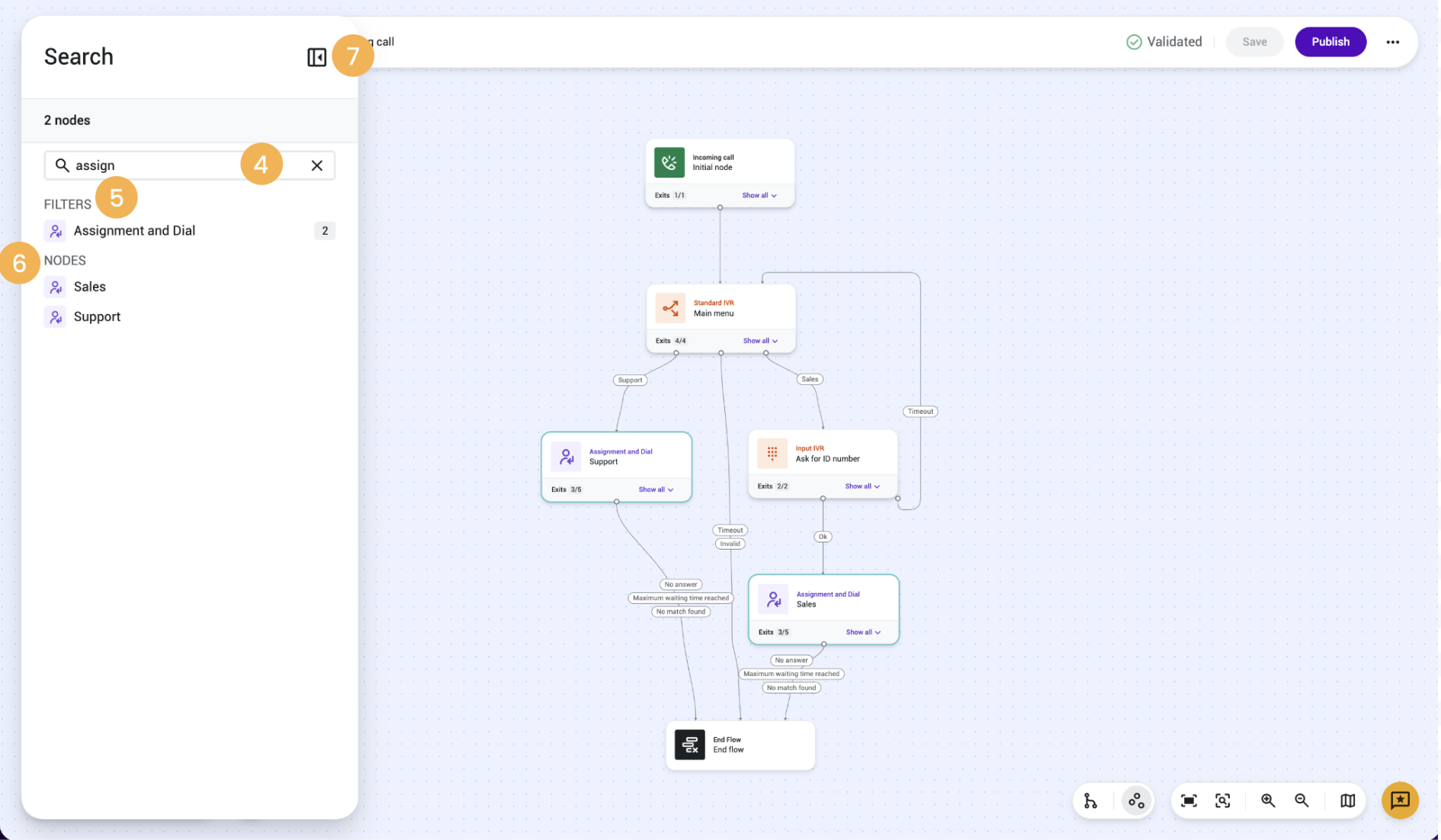Expand Show all on Sales node
The image size is (1441, 840).
pyautogui.click(x=863, y=632)
